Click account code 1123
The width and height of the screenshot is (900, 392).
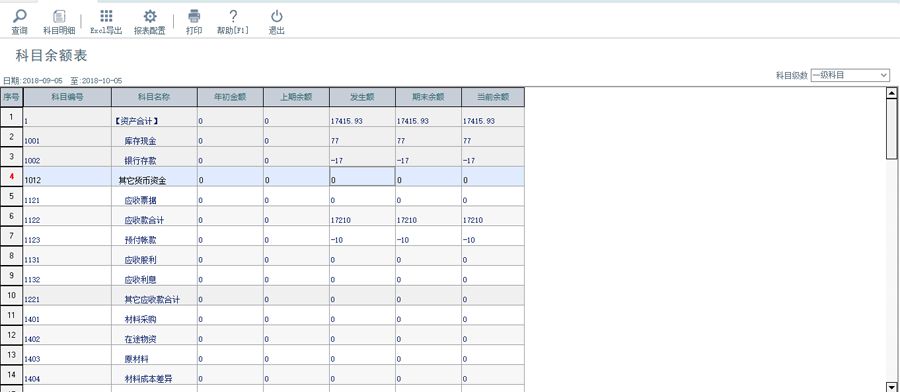click(x=32, y=240)
